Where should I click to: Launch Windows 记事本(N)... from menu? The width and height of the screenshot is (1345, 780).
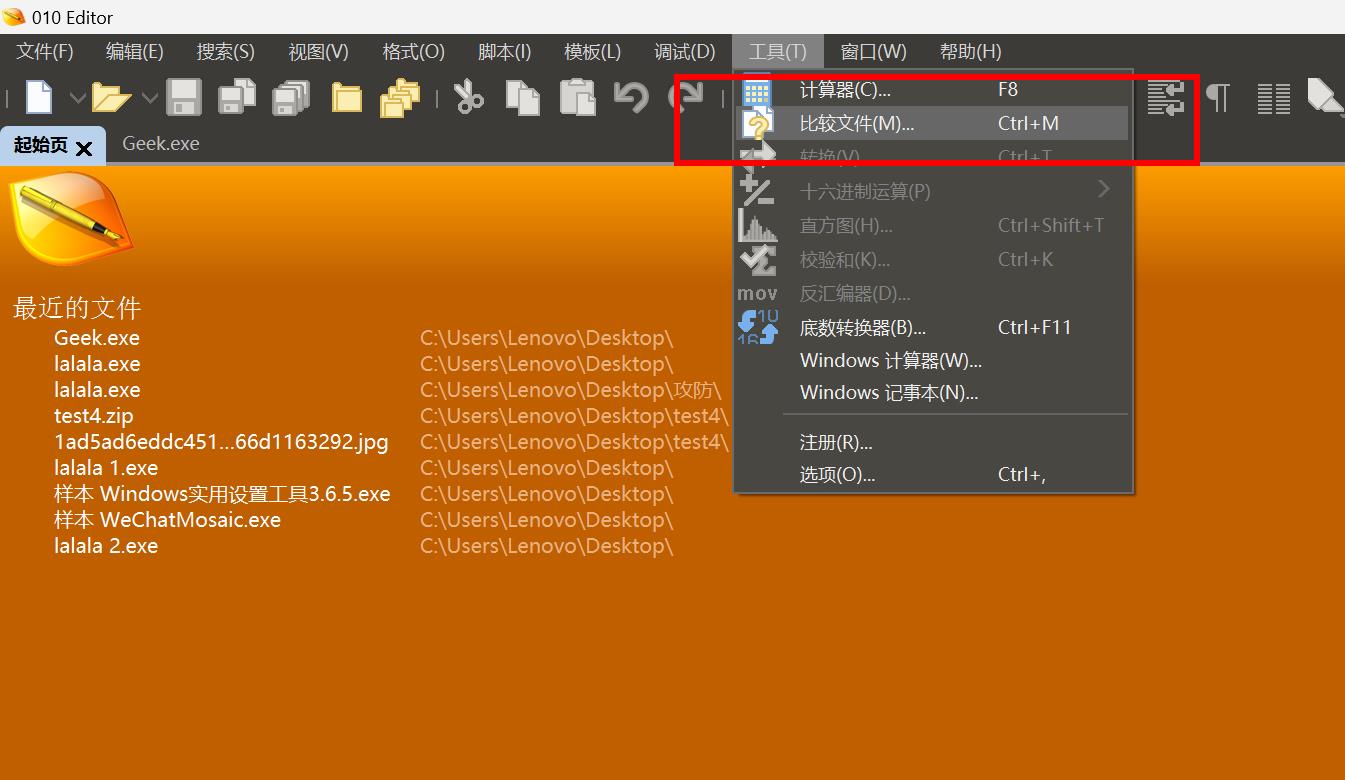(x=932, y=393)
